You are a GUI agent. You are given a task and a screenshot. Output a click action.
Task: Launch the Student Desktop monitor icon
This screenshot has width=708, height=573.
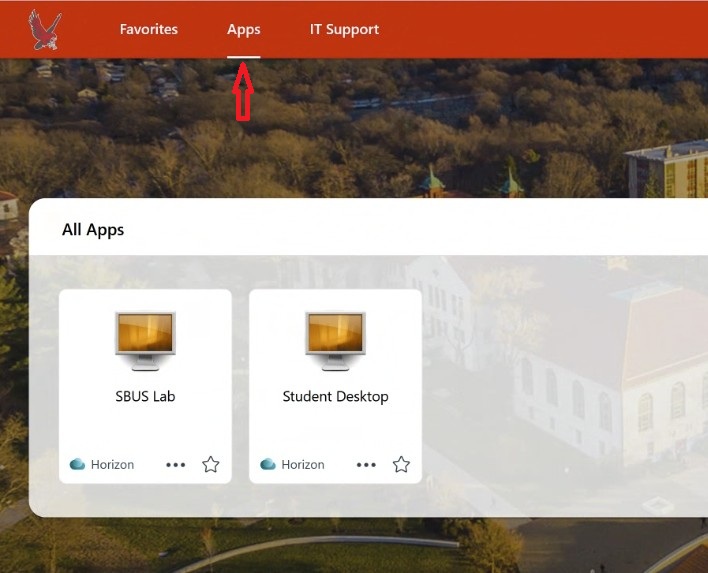335,341
